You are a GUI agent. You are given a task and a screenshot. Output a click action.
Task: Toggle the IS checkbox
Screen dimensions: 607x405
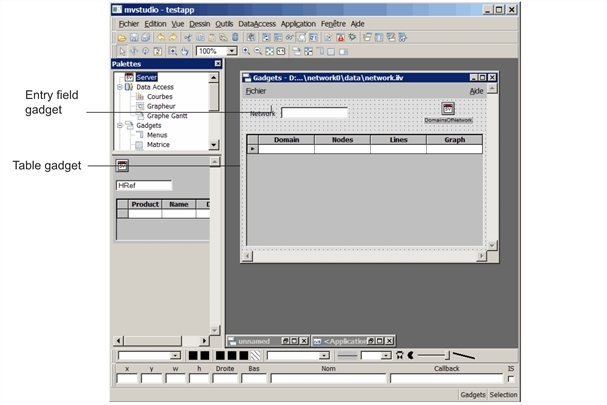point(511,379)
